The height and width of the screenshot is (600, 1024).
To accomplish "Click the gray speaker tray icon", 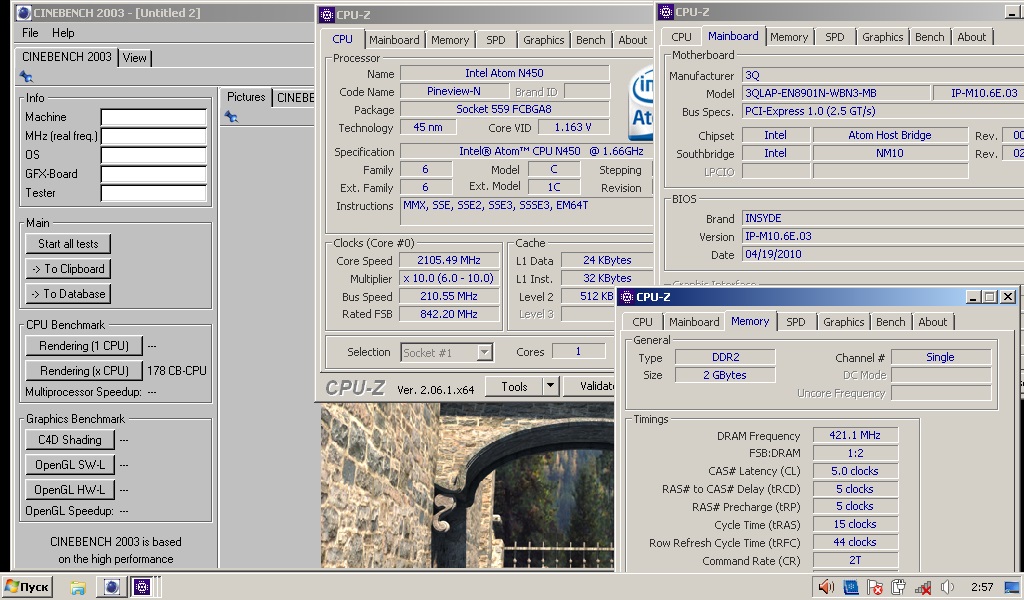I will (x=947, y=588).
